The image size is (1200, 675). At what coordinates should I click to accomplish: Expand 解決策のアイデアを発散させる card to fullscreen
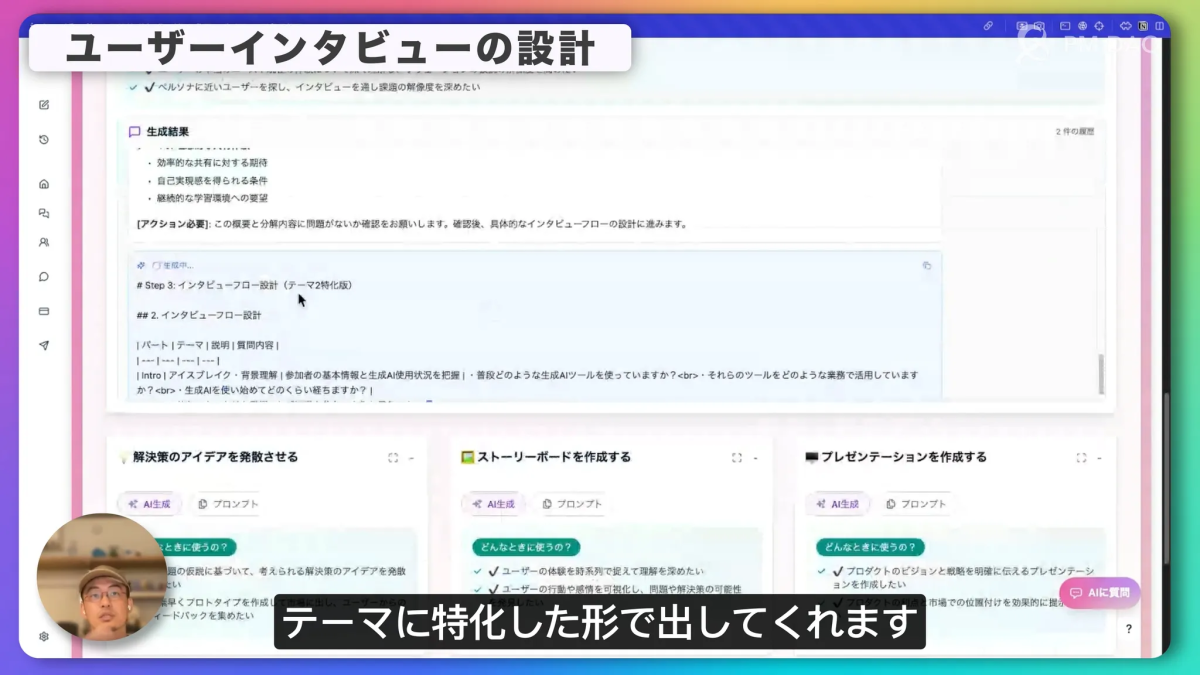click(393, 458)
